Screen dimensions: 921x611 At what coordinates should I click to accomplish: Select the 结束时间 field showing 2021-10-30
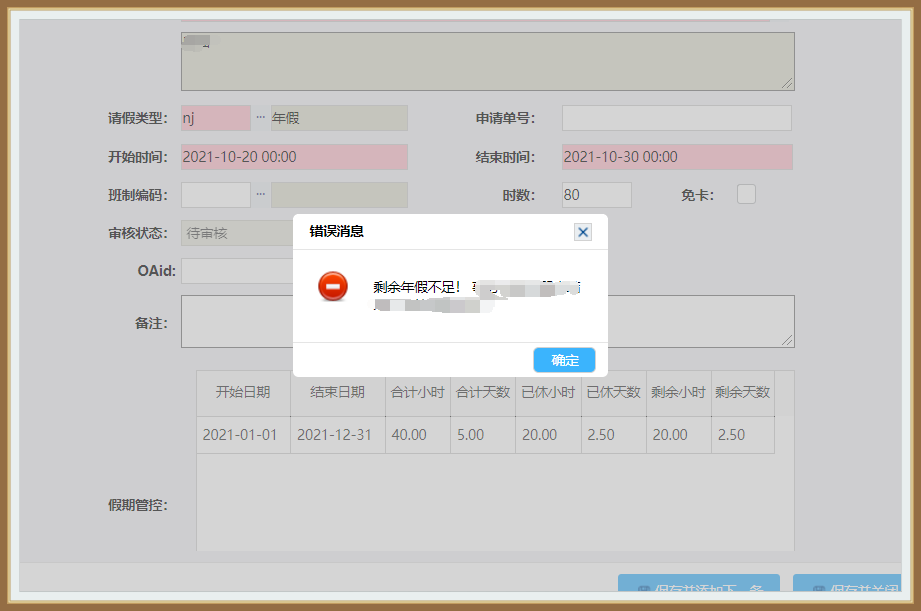tap(676, 156)
